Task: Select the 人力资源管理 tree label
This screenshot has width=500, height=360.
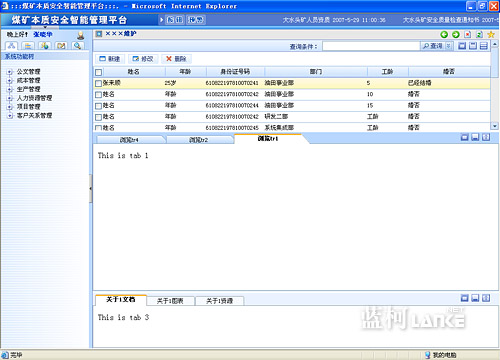Action: (x=34, y=98)
